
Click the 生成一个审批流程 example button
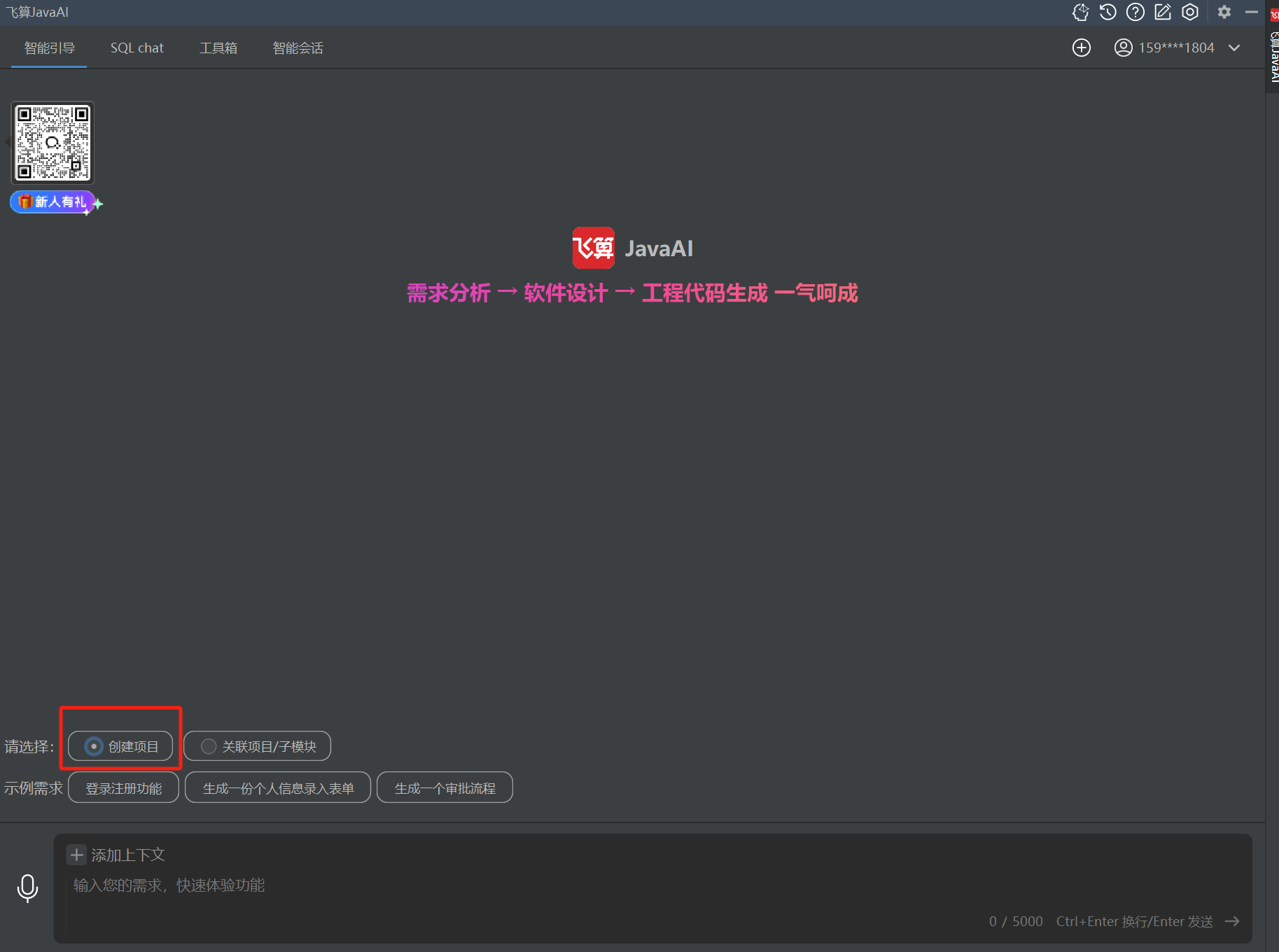[x=445, y=788]
